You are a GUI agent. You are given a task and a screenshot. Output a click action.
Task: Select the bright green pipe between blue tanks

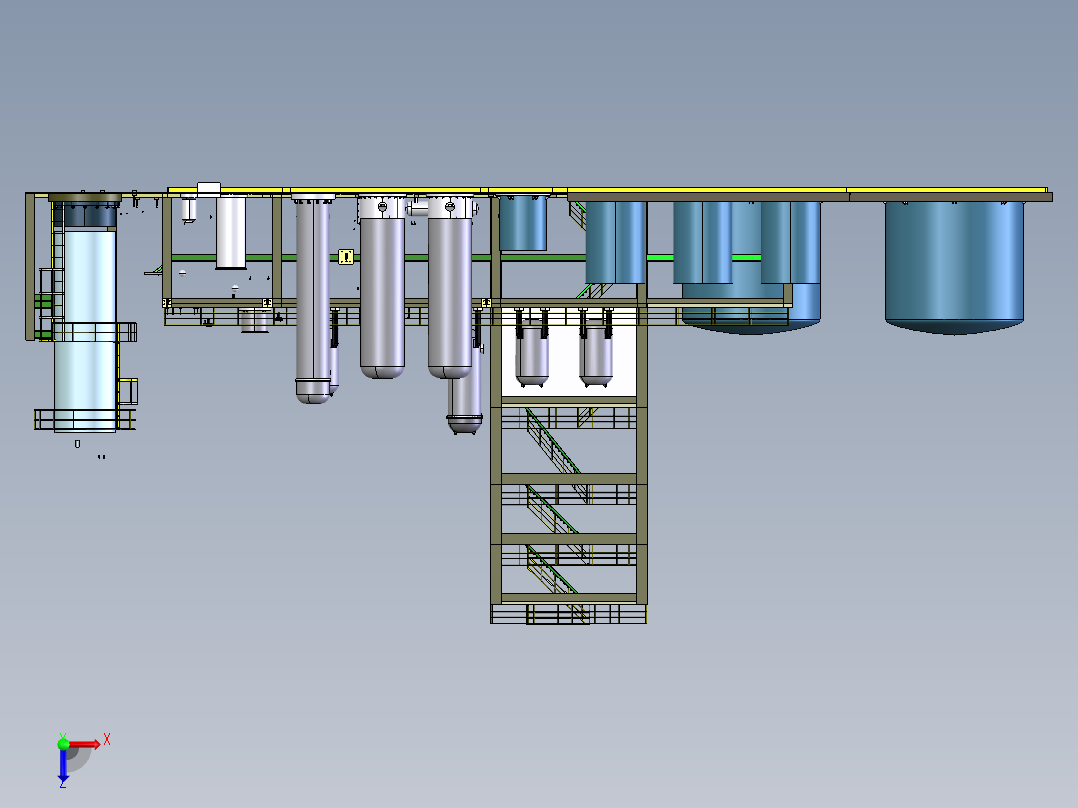[x=659, y=258]
